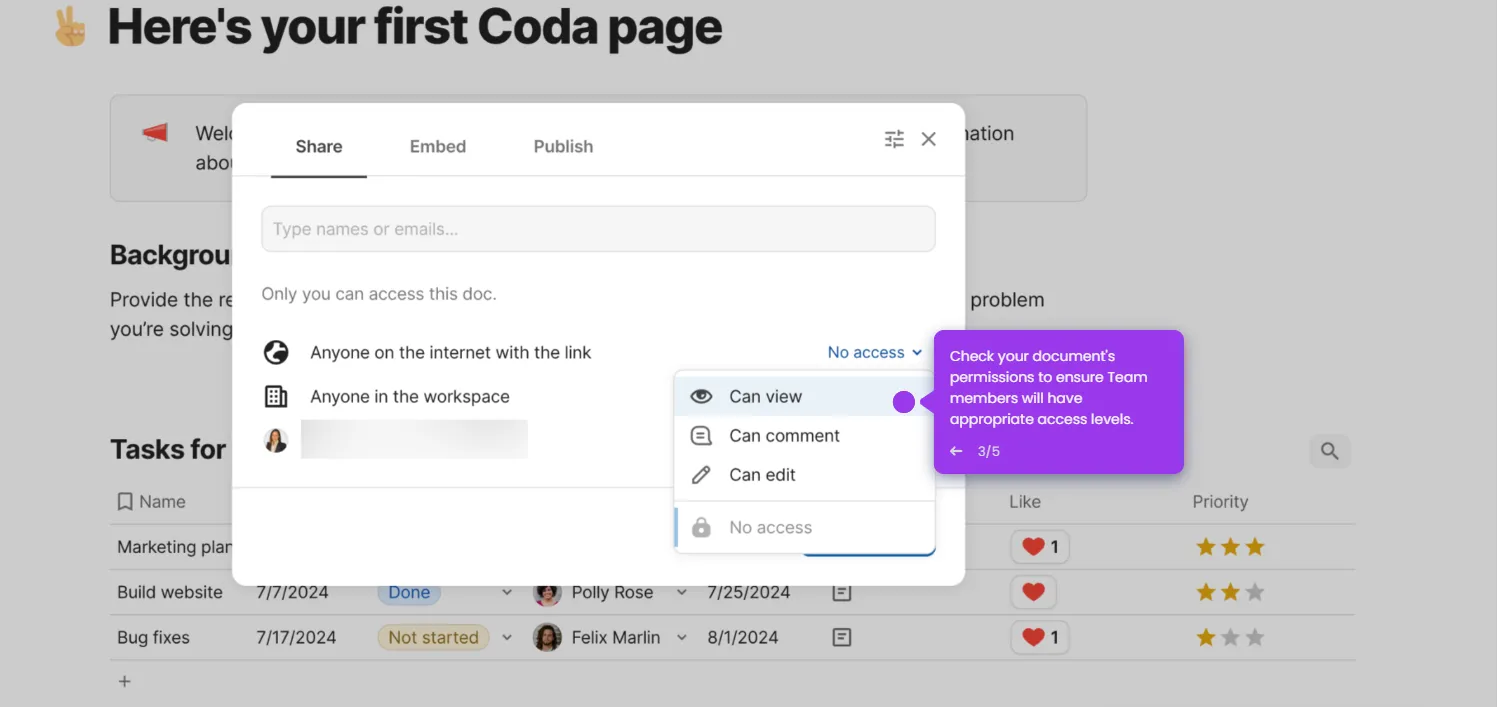
Task: Click the Marketing plan cell
Action: point(174,547)
